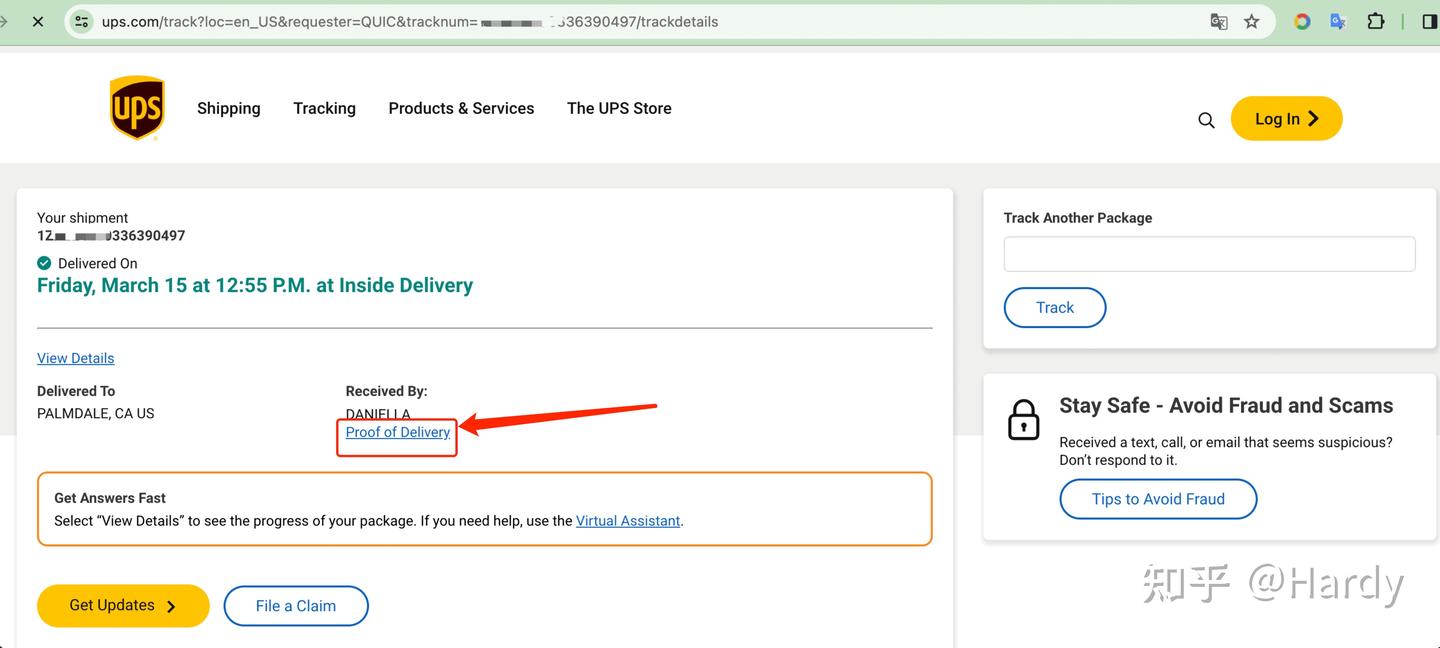Open the Proof of Delivery link

[397, 432]
